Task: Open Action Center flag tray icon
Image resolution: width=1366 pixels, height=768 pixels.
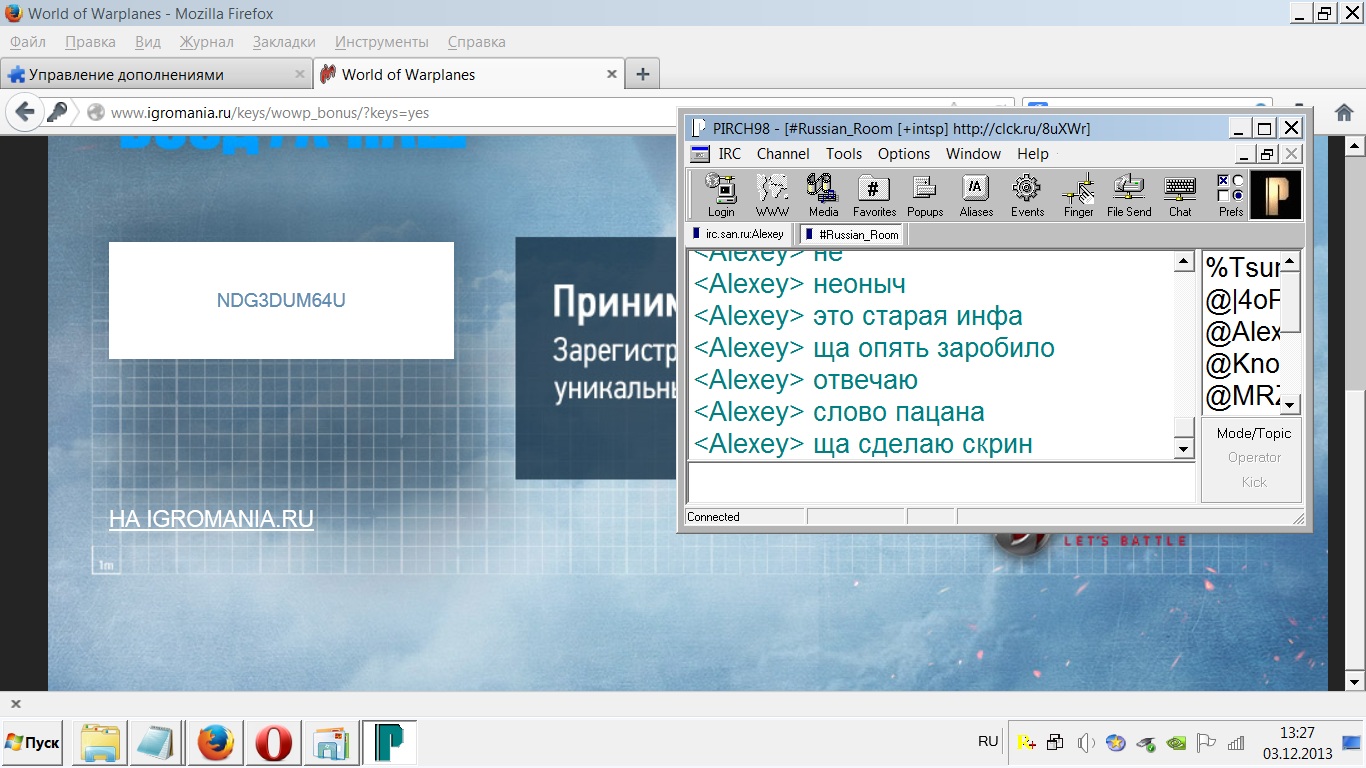Action: pyautogui.click(x=1207, y=743)
